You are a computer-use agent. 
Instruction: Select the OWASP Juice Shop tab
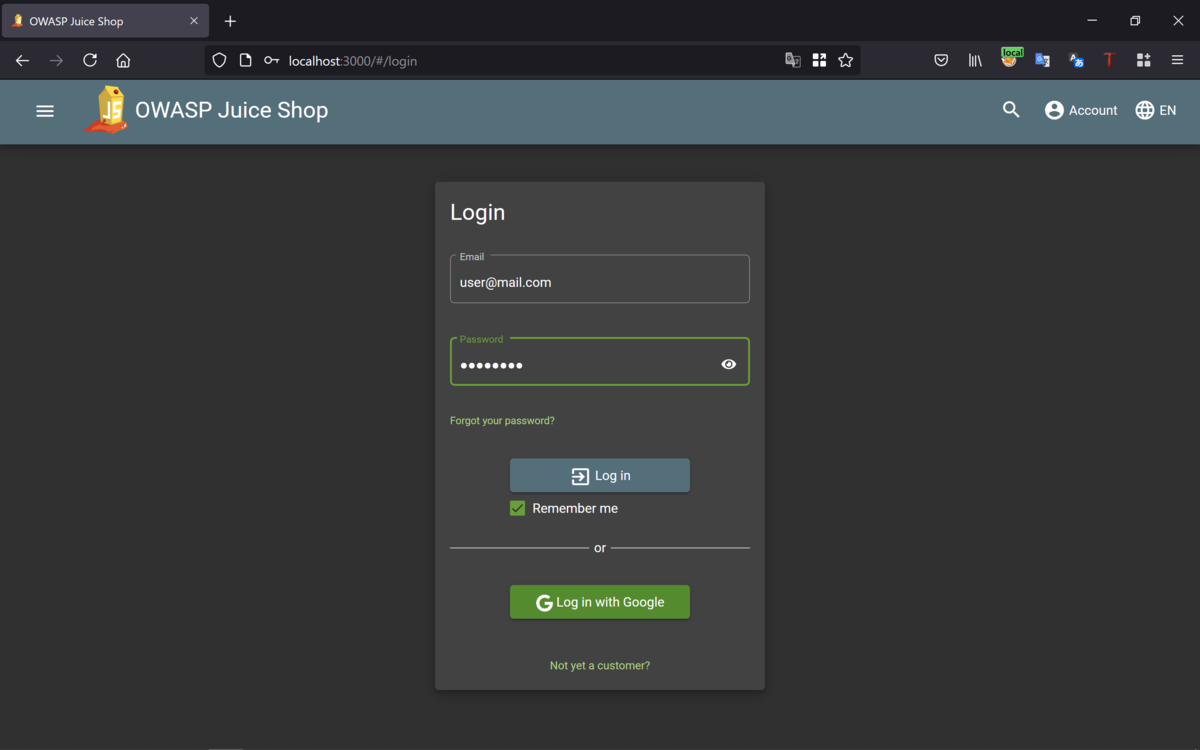(105, 21)
